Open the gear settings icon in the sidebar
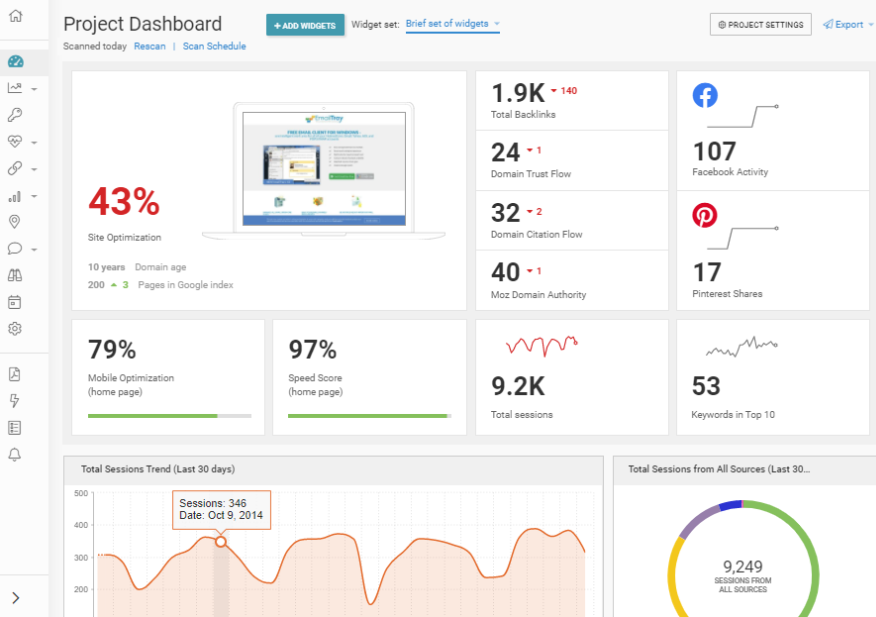The width and height of the screenshot is (876, 617). pyautogui.click(x=15, y=329)
